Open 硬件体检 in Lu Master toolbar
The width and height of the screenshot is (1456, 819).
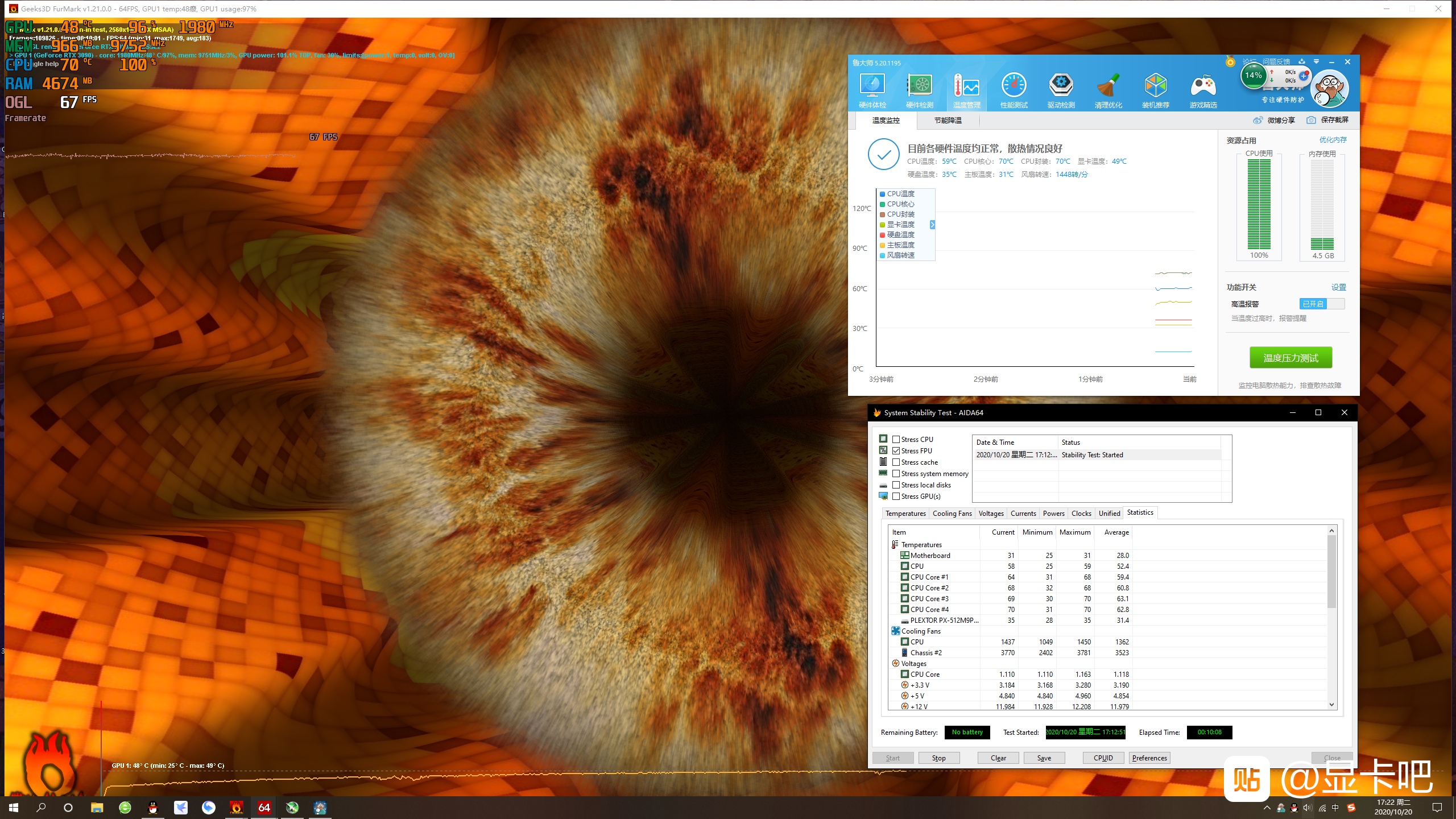pyautogui.click(x=872, y=90)
